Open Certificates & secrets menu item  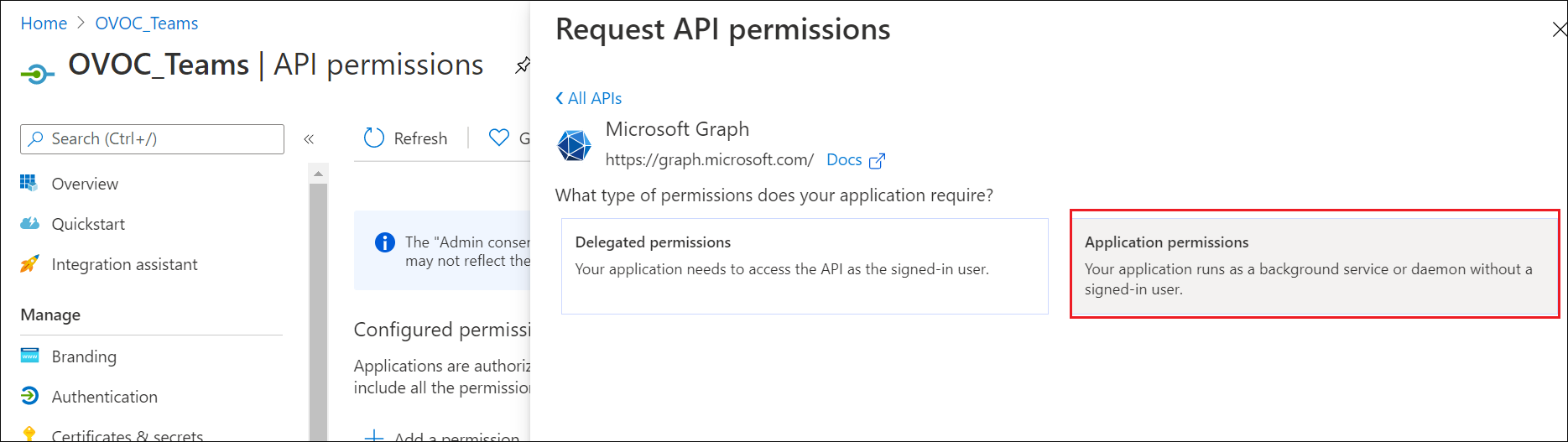(128, 435)
